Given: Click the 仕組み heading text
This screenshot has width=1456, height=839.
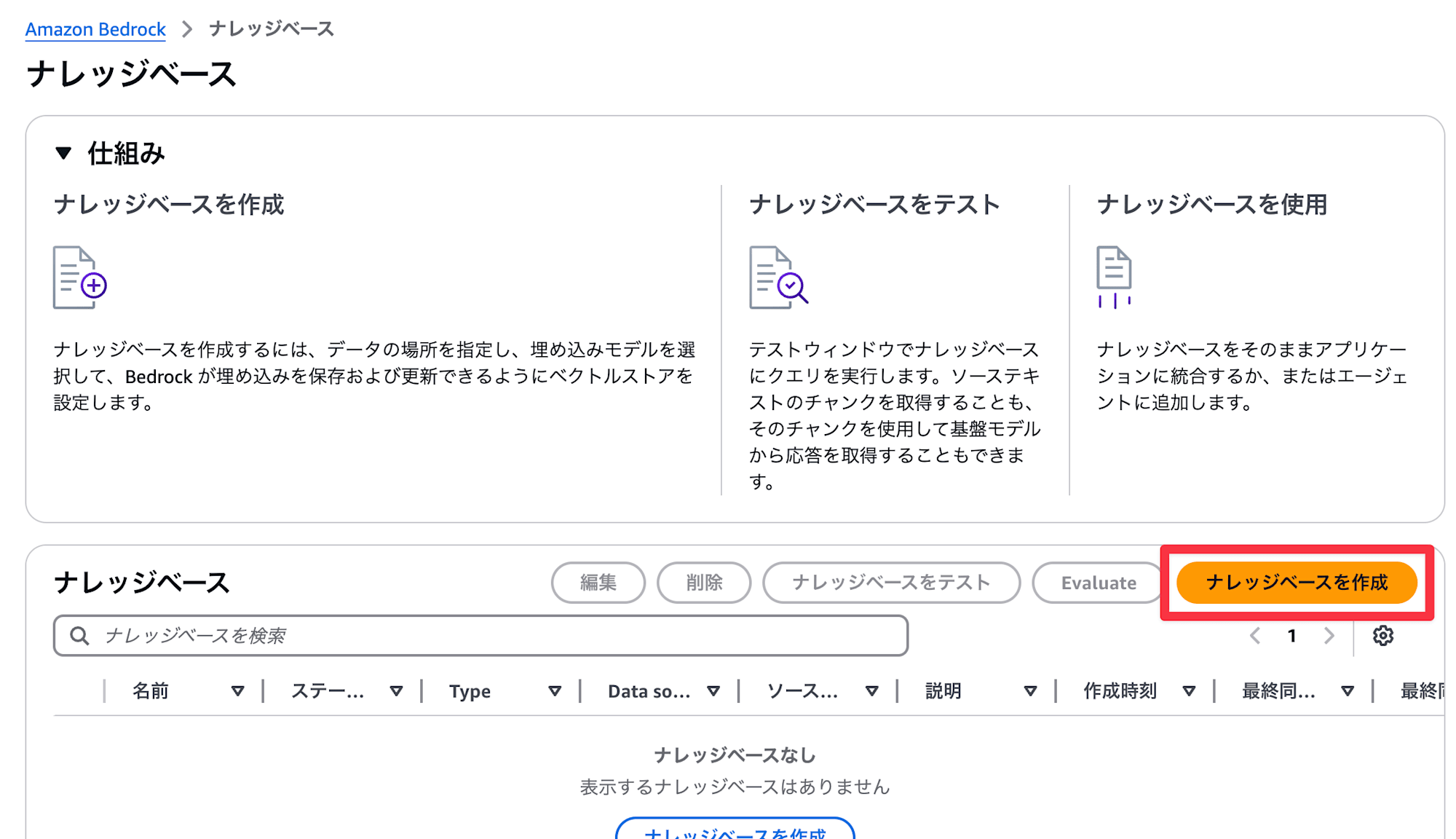Looking at the screenshot, I should click(x=127, y=154).
